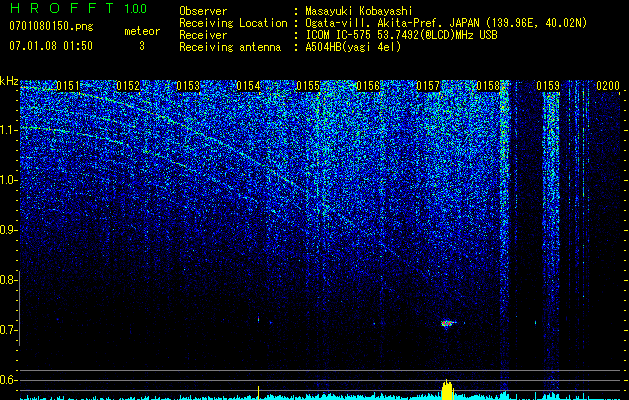Click the kHz axis unit label
629x400 pixels.
point(9,81)
